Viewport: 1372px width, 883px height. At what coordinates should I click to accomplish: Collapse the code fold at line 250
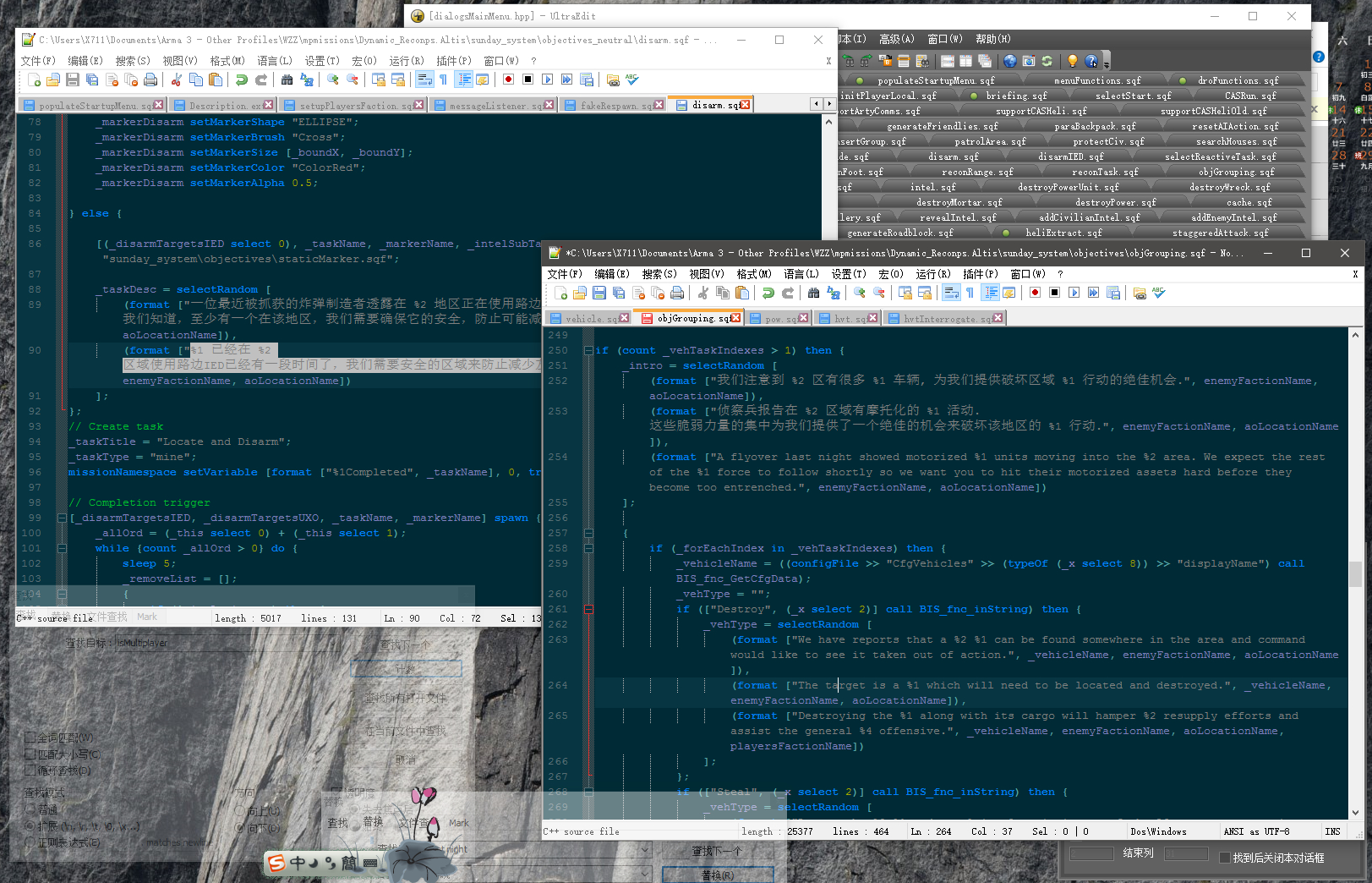pos(588,350)
